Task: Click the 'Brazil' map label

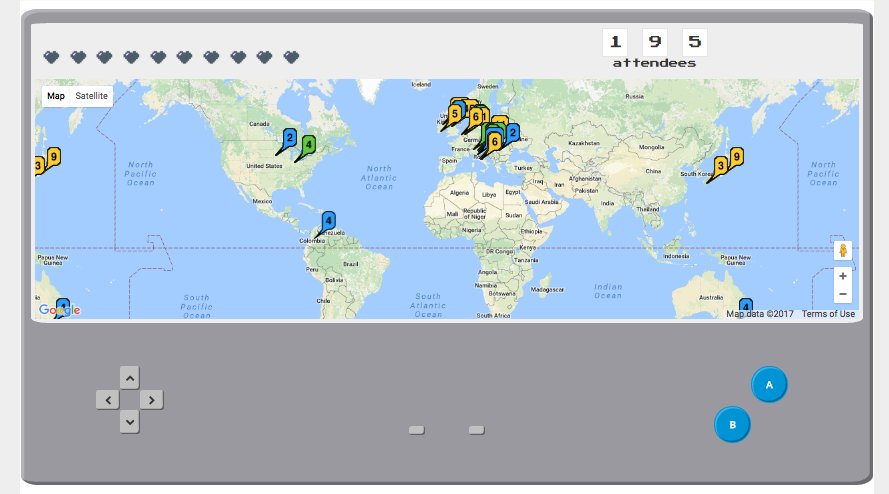Action: tap(351, 264)
